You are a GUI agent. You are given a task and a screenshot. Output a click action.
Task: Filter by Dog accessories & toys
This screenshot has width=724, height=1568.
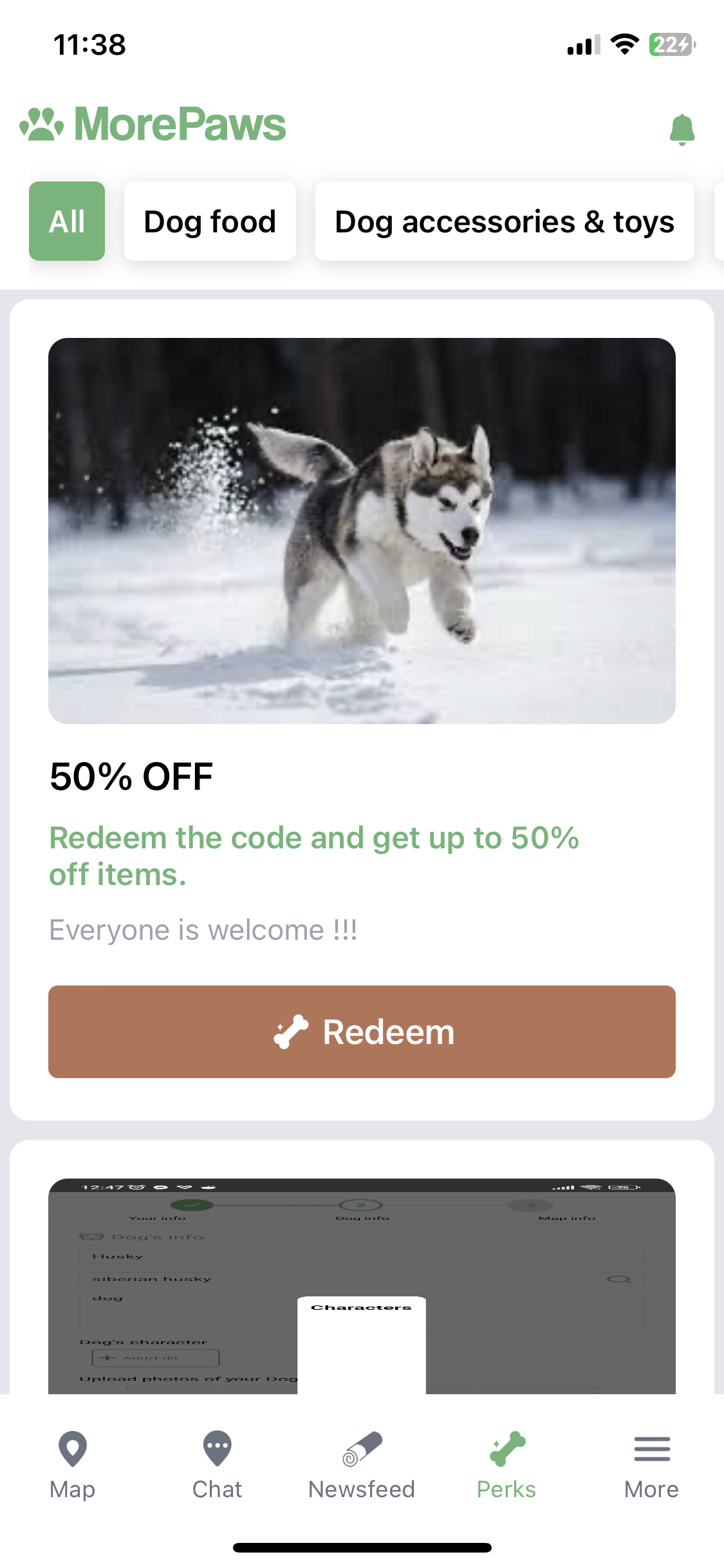click(505, 221)
